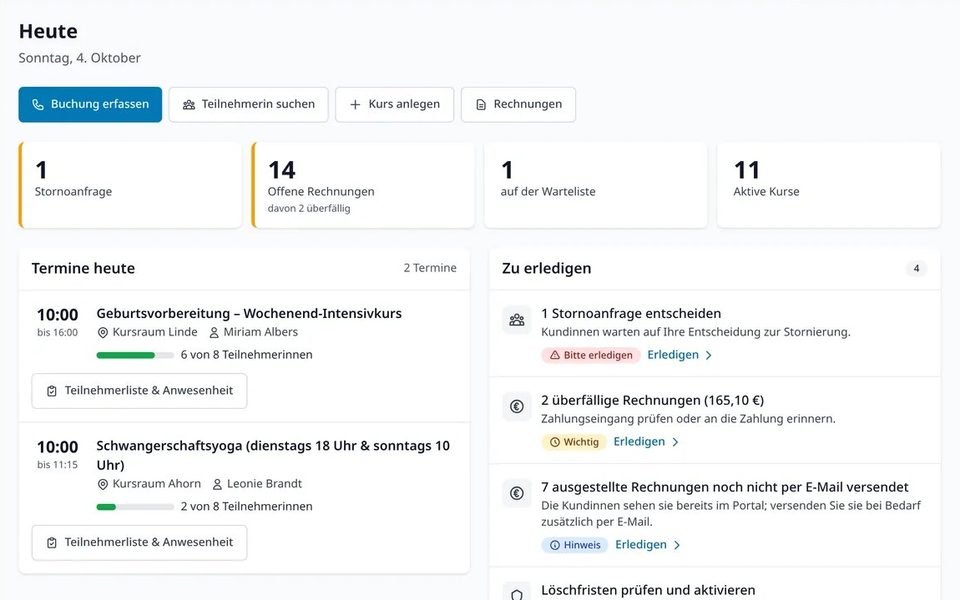Click Erledigen link for Stornoanfrage entscheiden
This screenshot has width=960, height=600.
point(673,355)
